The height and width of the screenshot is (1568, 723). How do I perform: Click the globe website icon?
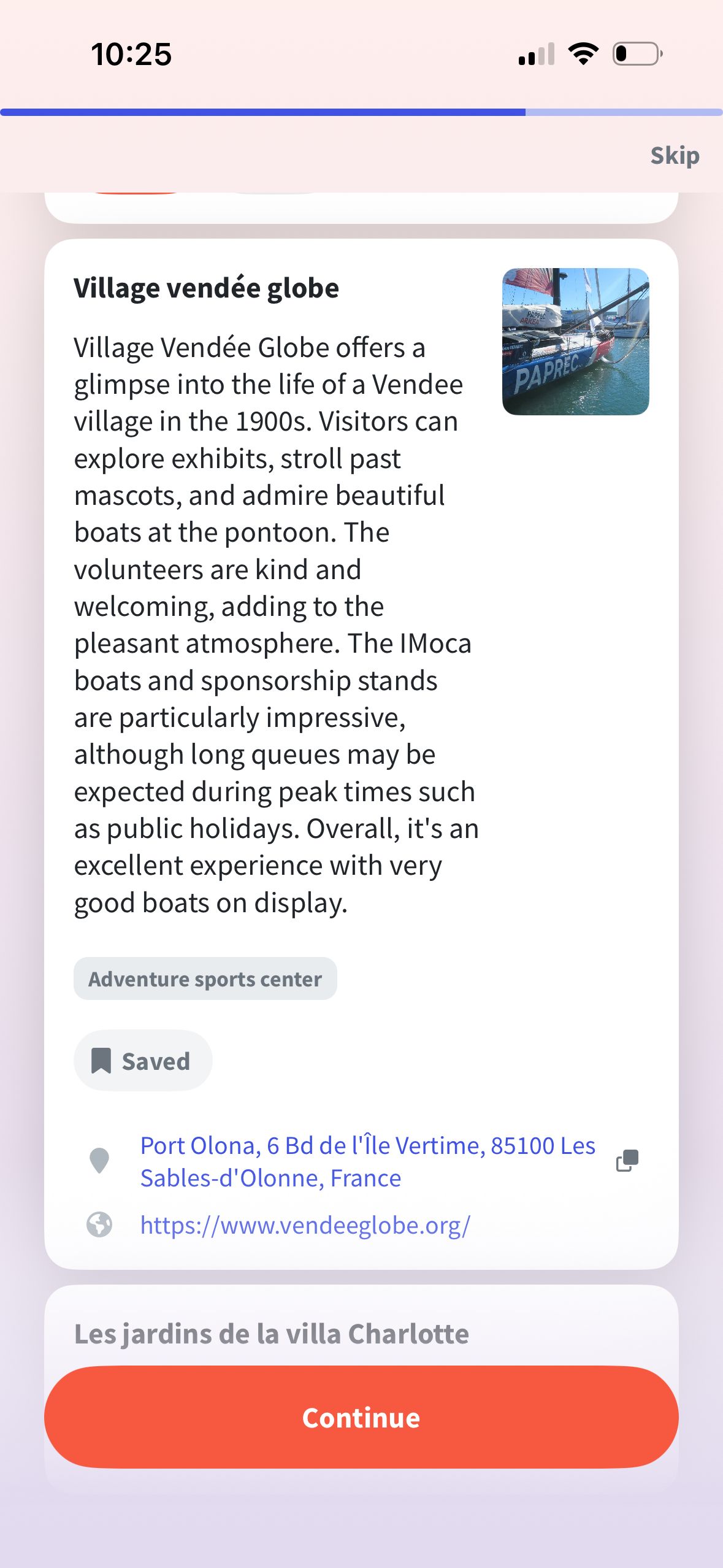coord(99,1224)
